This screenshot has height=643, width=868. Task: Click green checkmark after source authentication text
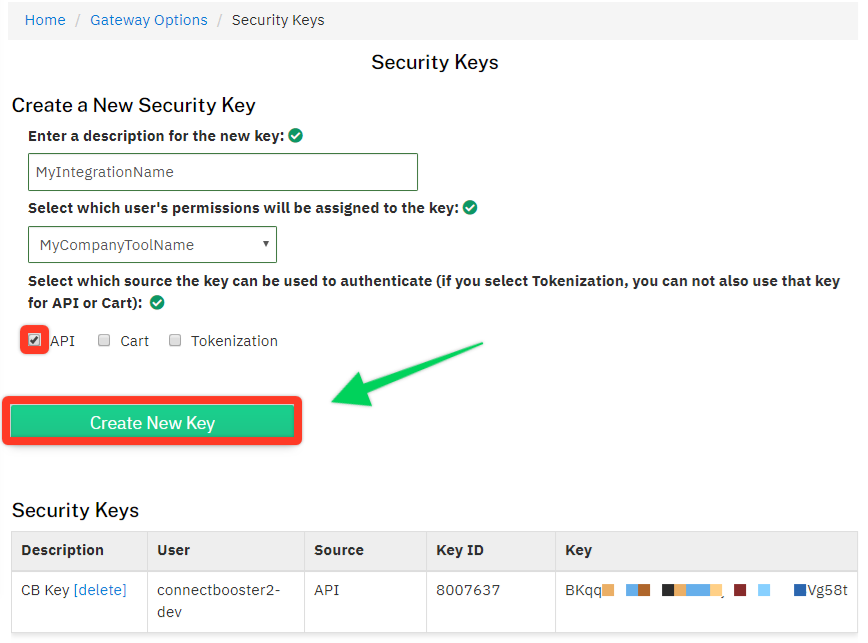pos(157,302)
